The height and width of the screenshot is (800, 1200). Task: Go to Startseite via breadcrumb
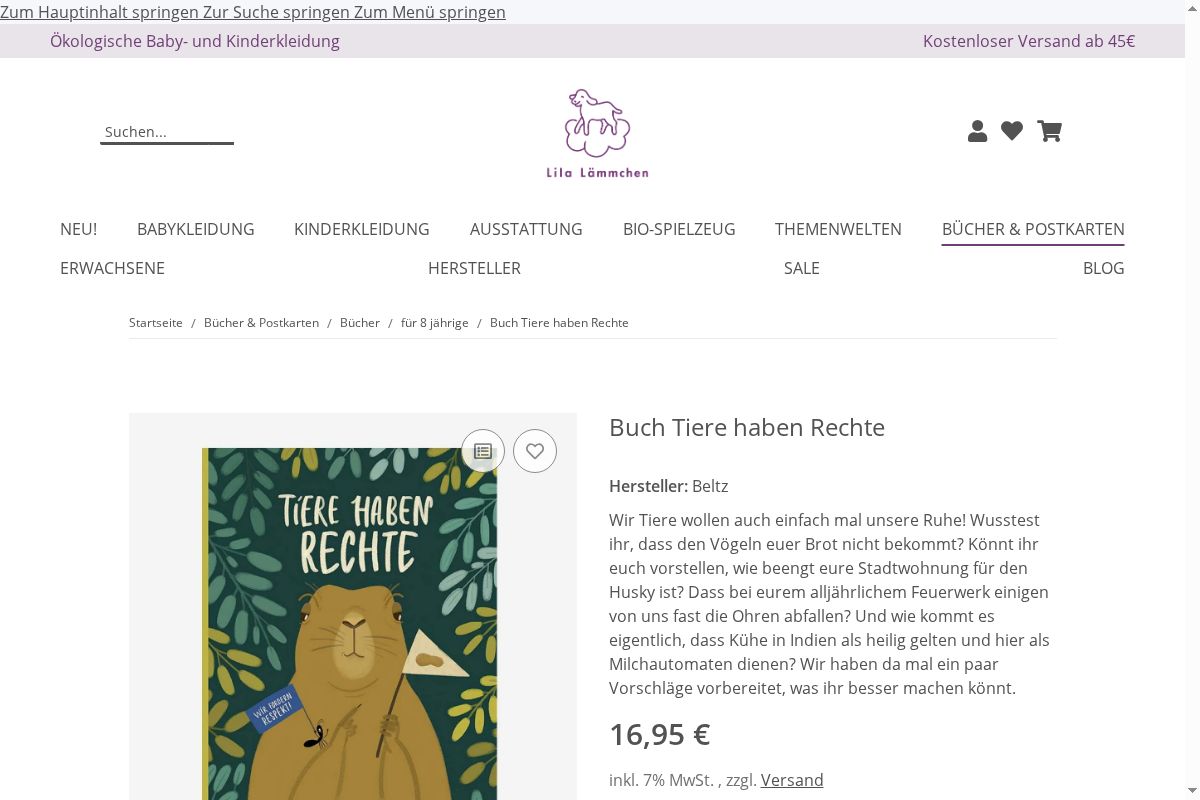tap(156, 323)
